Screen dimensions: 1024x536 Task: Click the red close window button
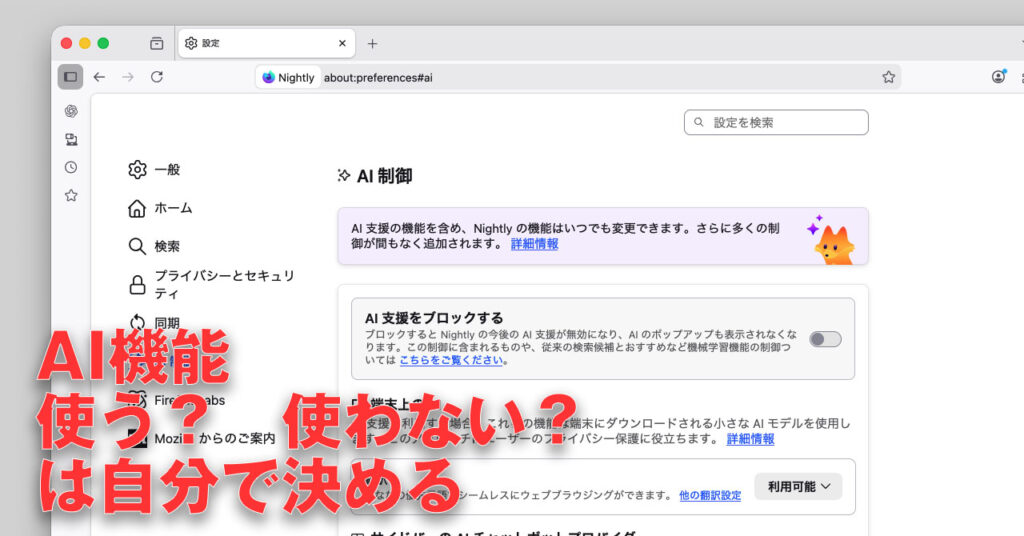click(67, 43)
